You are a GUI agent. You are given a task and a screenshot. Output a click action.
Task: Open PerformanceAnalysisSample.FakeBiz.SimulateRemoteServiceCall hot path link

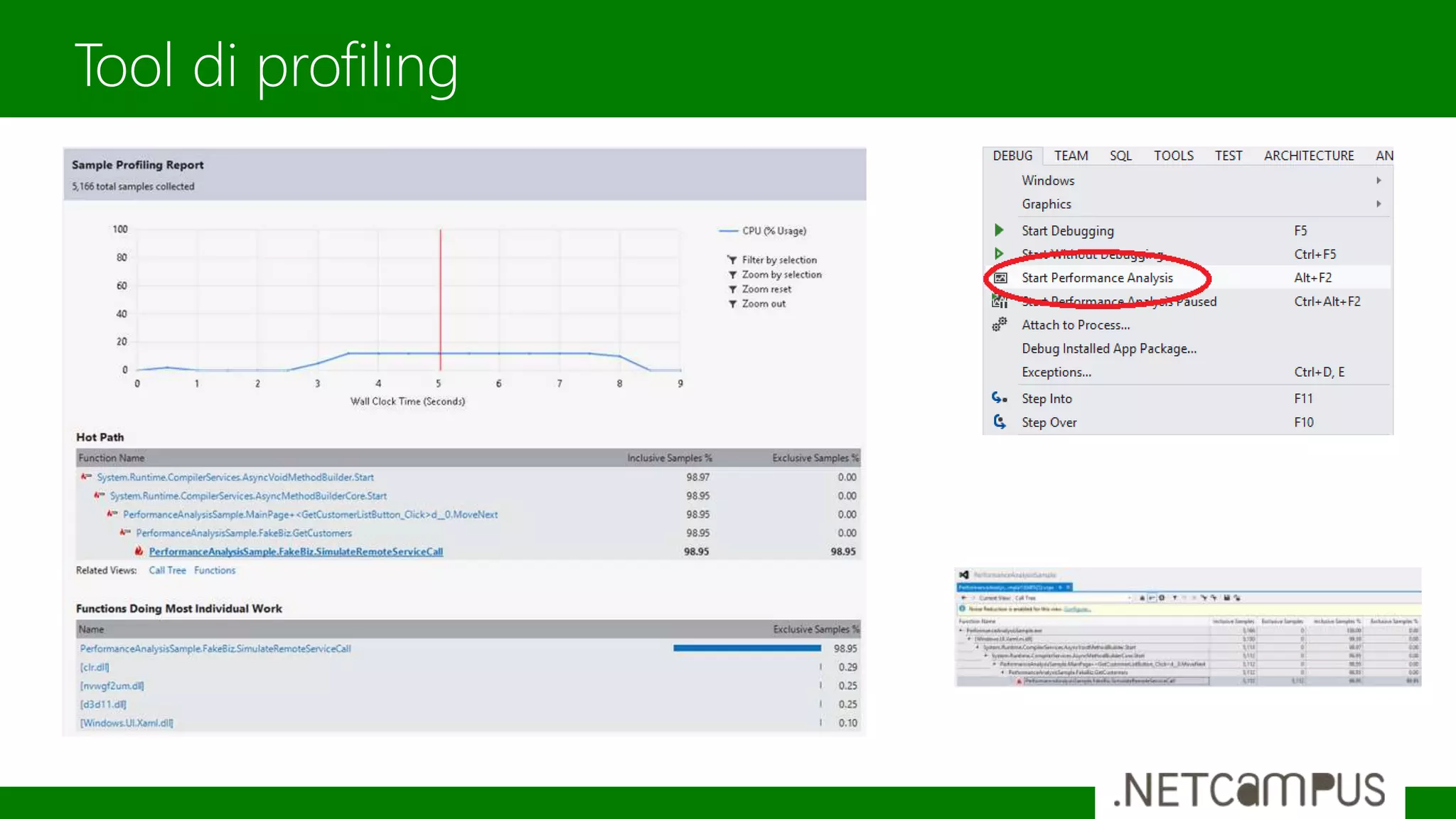(296, 552)
